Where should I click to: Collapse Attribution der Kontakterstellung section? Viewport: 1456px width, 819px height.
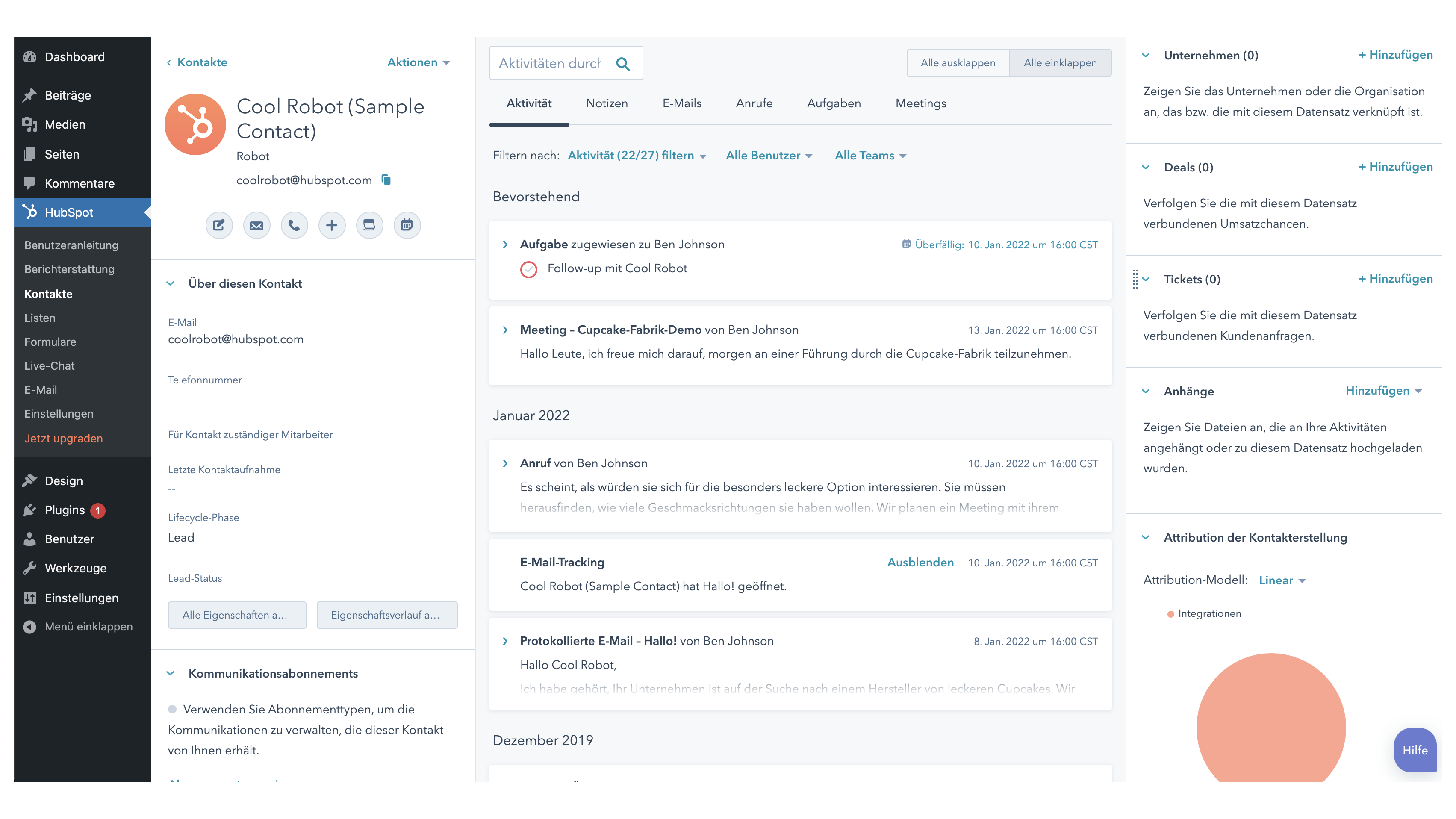(x=1146, y=537)
